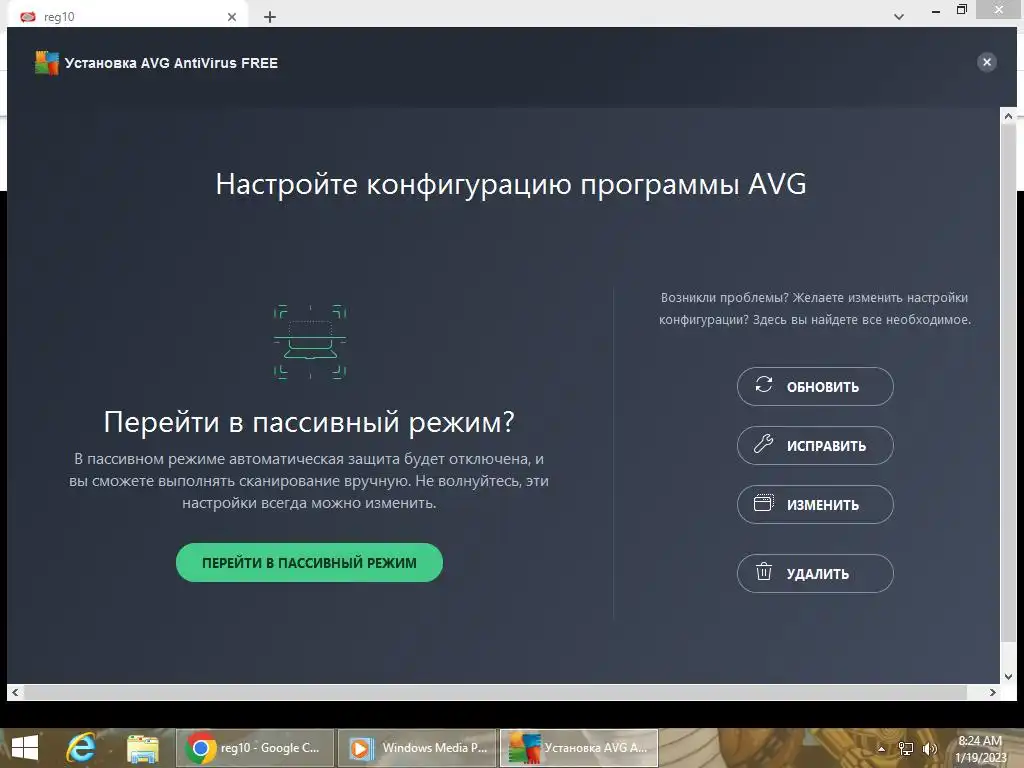1024x768 pixels.
Task: Open the taskbar clock and date
Action: click(x=980, y=748)
